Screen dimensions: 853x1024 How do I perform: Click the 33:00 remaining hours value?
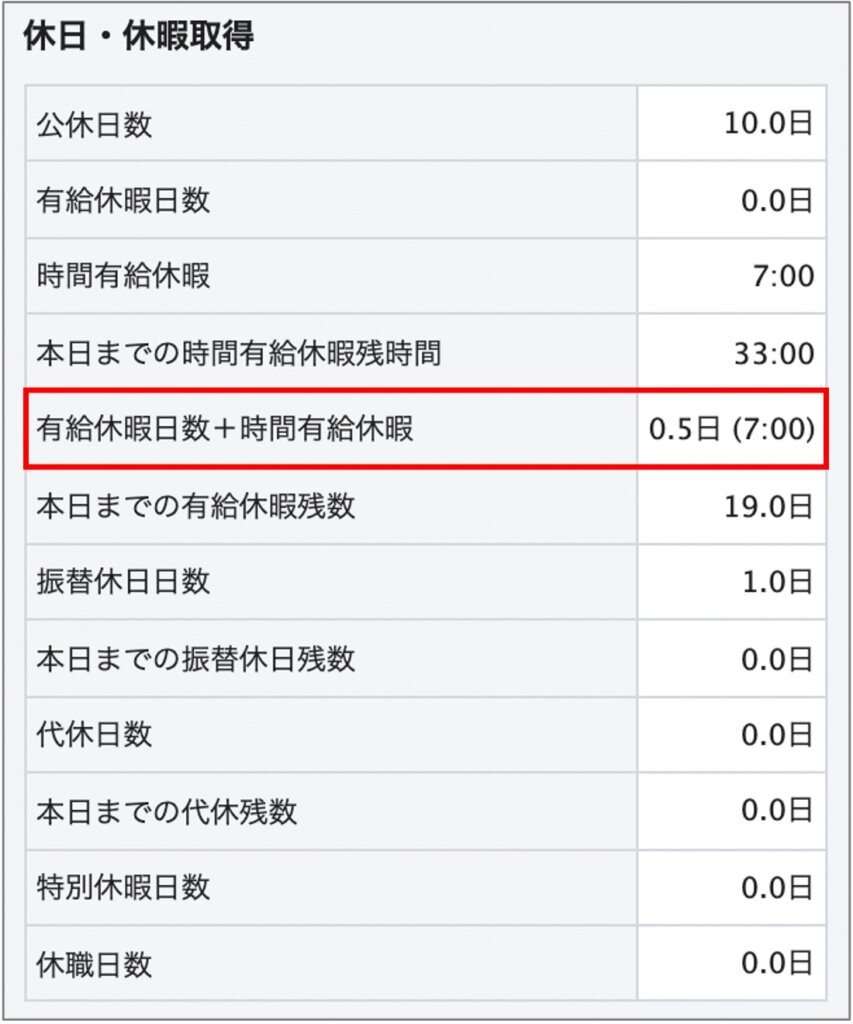pos(774,353)
